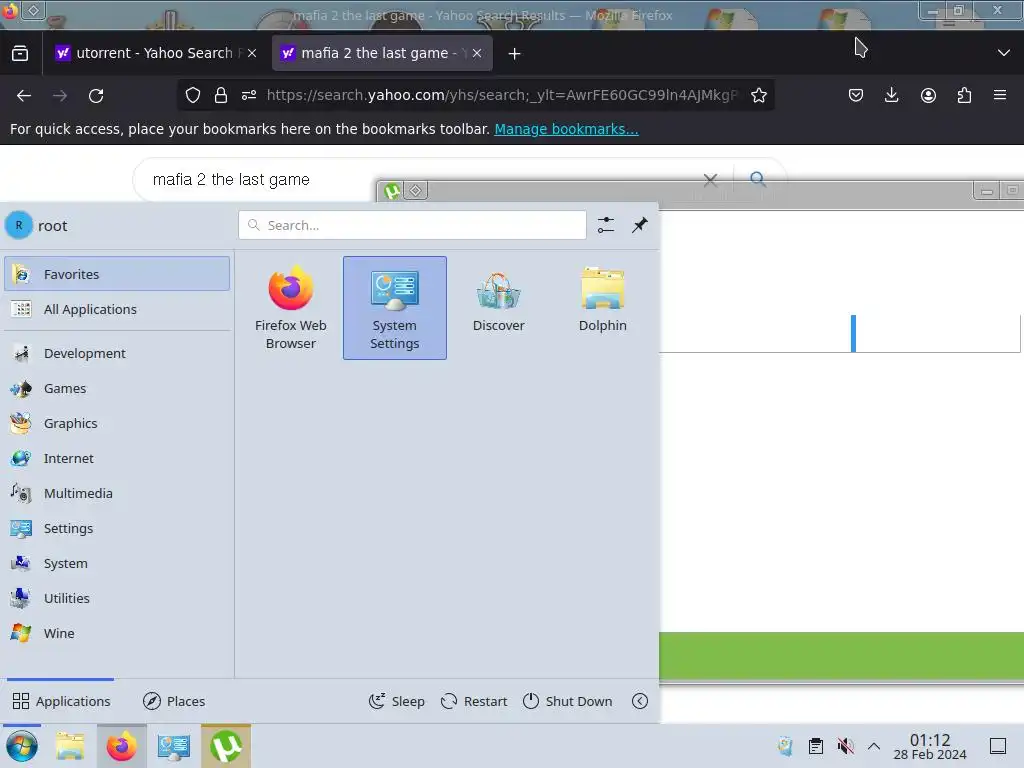Screen dimensions: 1024x768
Task: View site security padlock info
Action: [x=221, y=95]
